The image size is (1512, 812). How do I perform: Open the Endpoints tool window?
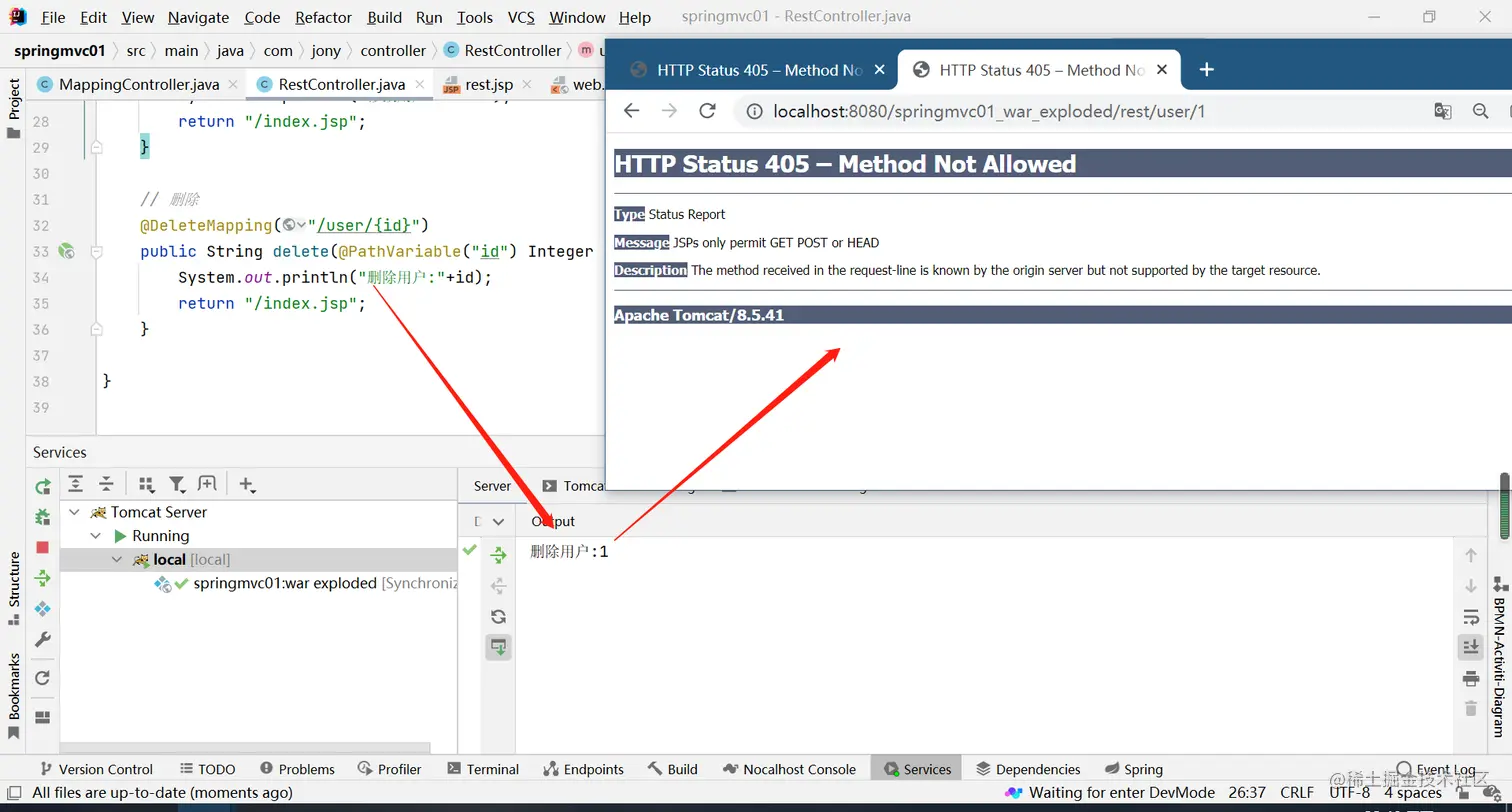click(583, 769)
